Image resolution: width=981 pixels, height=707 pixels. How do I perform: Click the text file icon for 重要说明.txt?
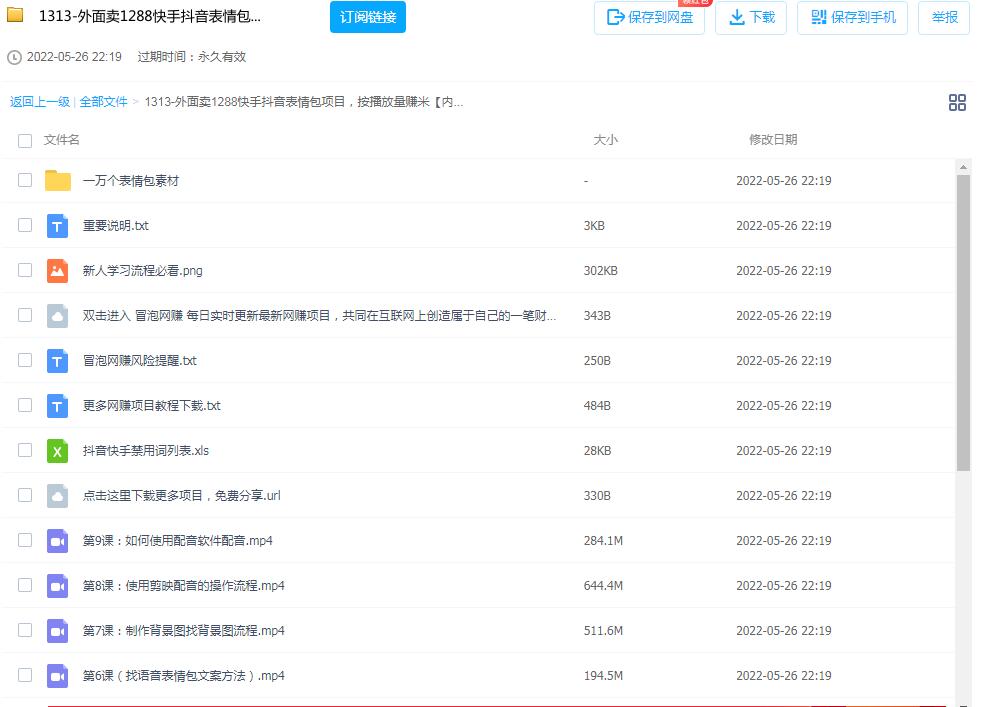[x=57, y=225]
